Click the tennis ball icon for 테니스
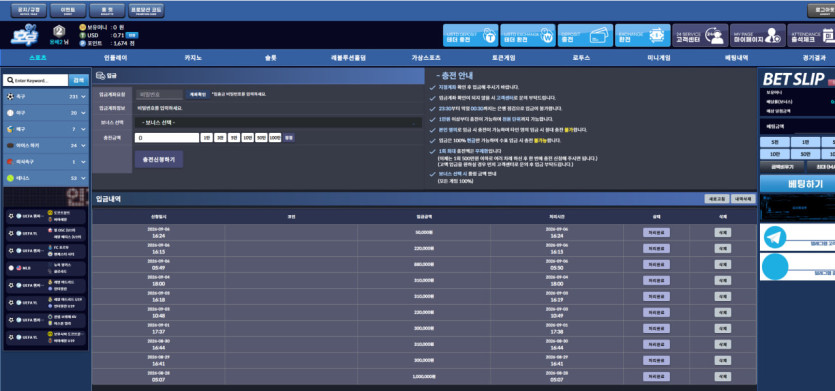The height and width of the screenshot is (391, 835). coord(10,178)
